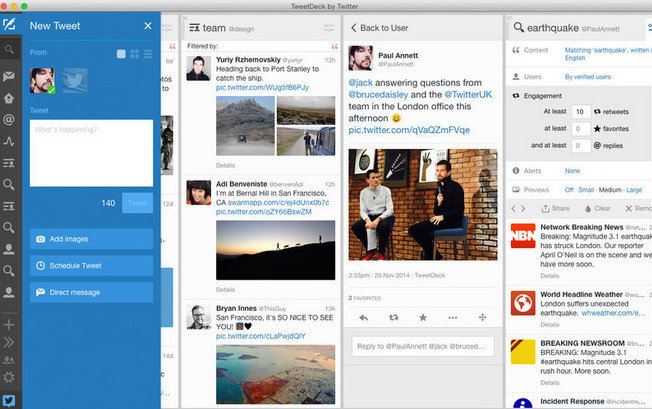Open the @TwitterUK mention link
This screenshot has height=409, width=652.
(x=468, y=95)
